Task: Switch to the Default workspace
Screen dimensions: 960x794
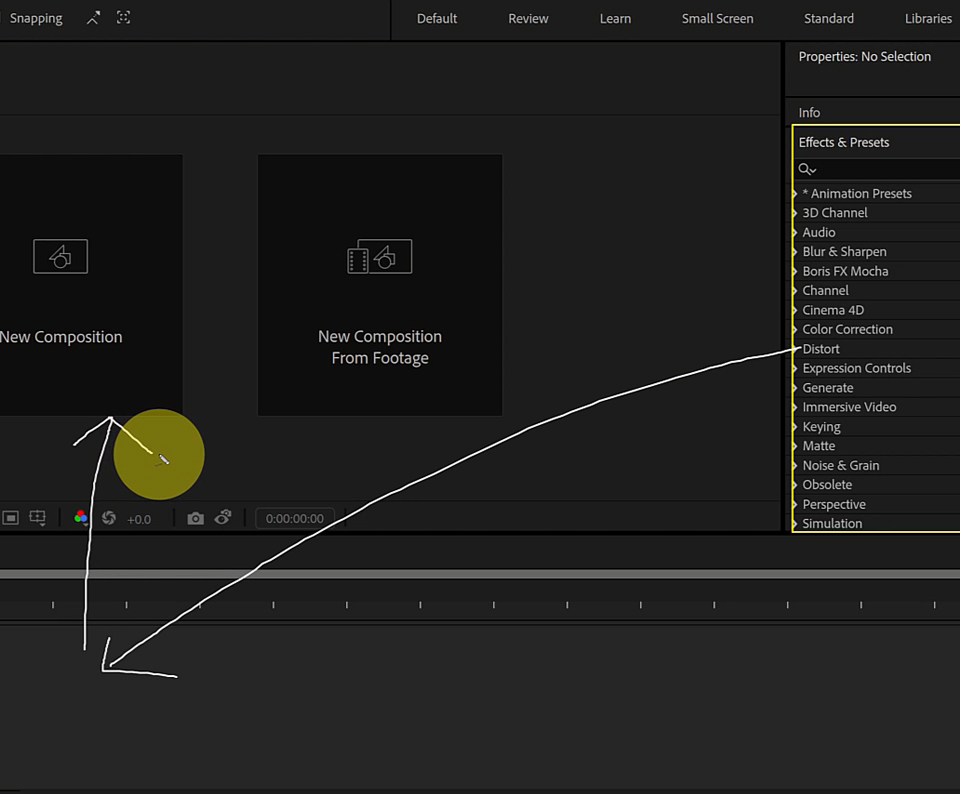Action: pyautogui.click(x=437, y=18)
